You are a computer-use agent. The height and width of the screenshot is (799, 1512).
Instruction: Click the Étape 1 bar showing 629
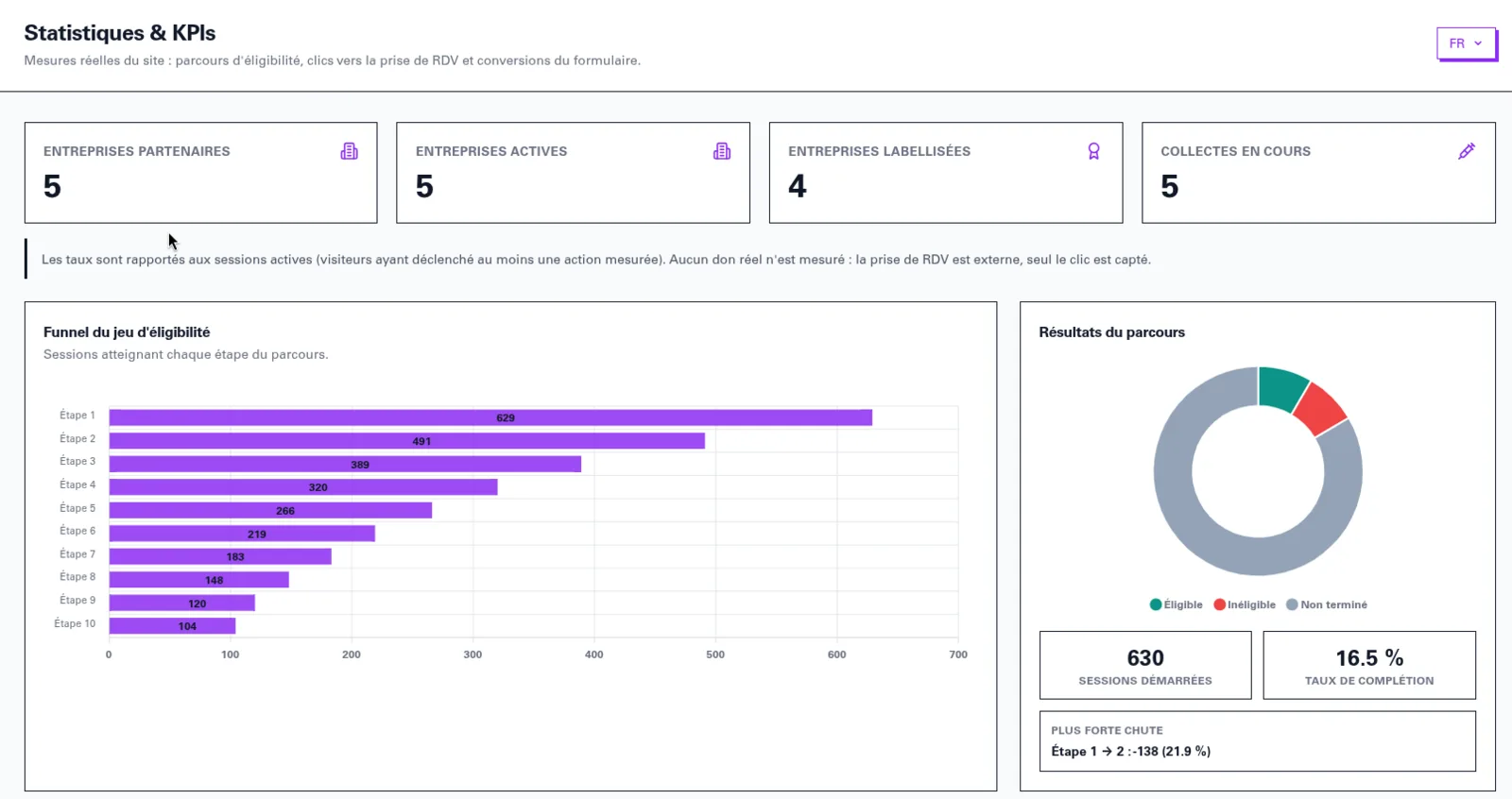click(x=490, y=417)
